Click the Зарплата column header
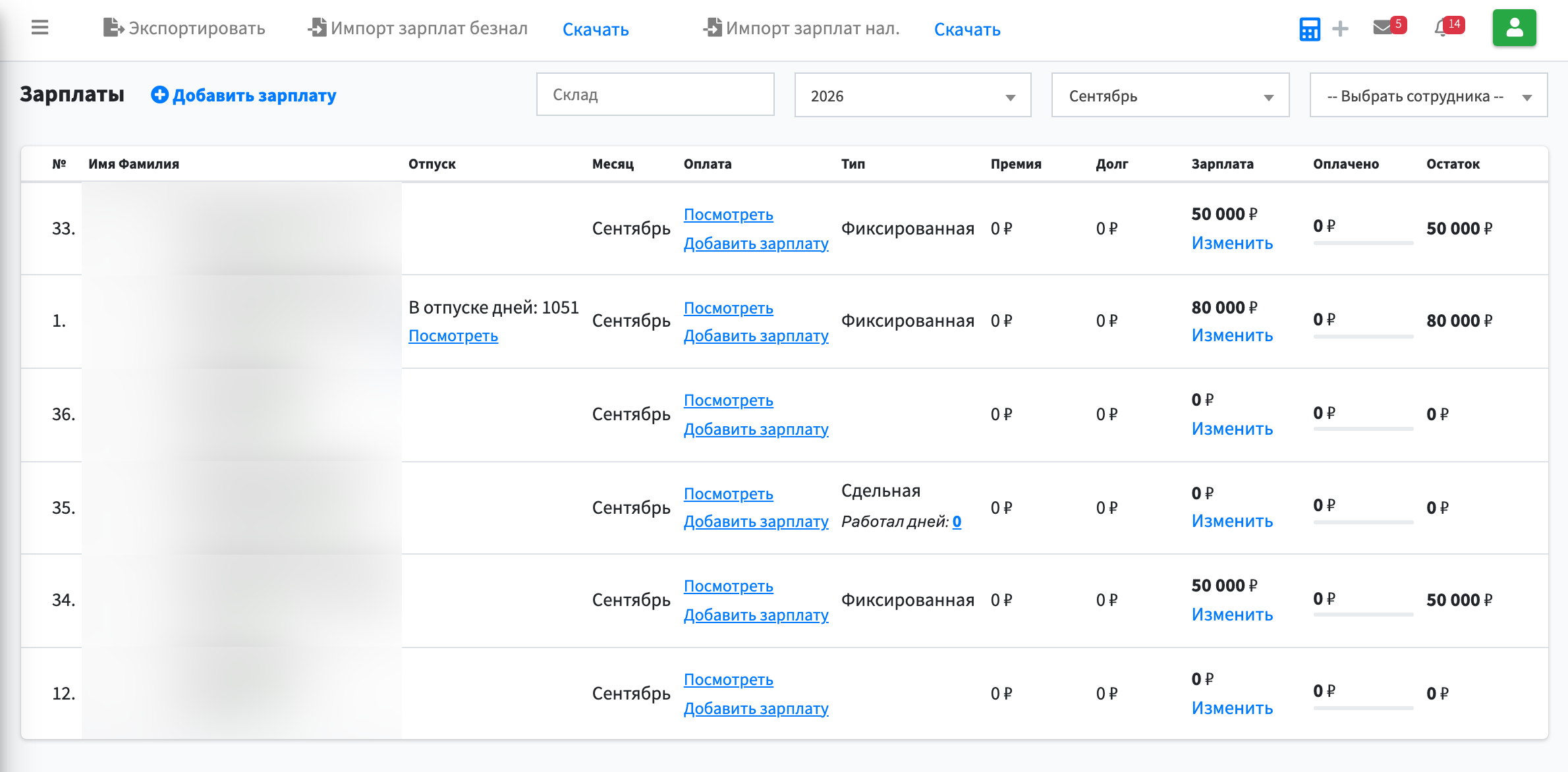Screen dimensions: 1568x772 (x=1222, y=164)
